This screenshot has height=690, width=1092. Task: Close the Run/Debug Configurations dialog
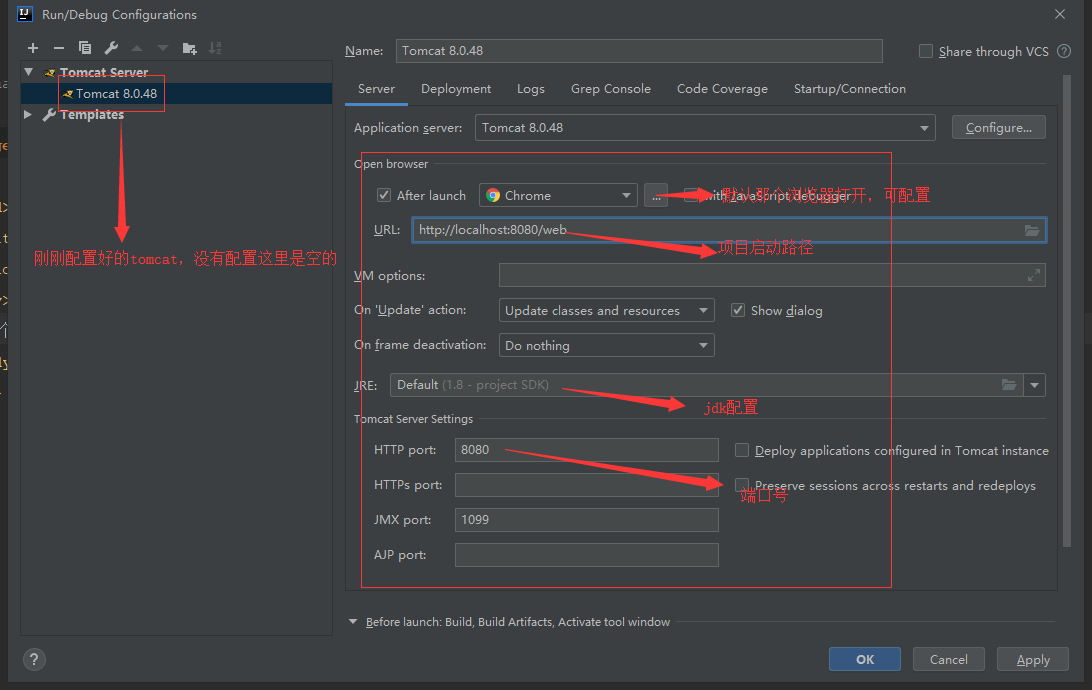click(x=1060, y=14)
